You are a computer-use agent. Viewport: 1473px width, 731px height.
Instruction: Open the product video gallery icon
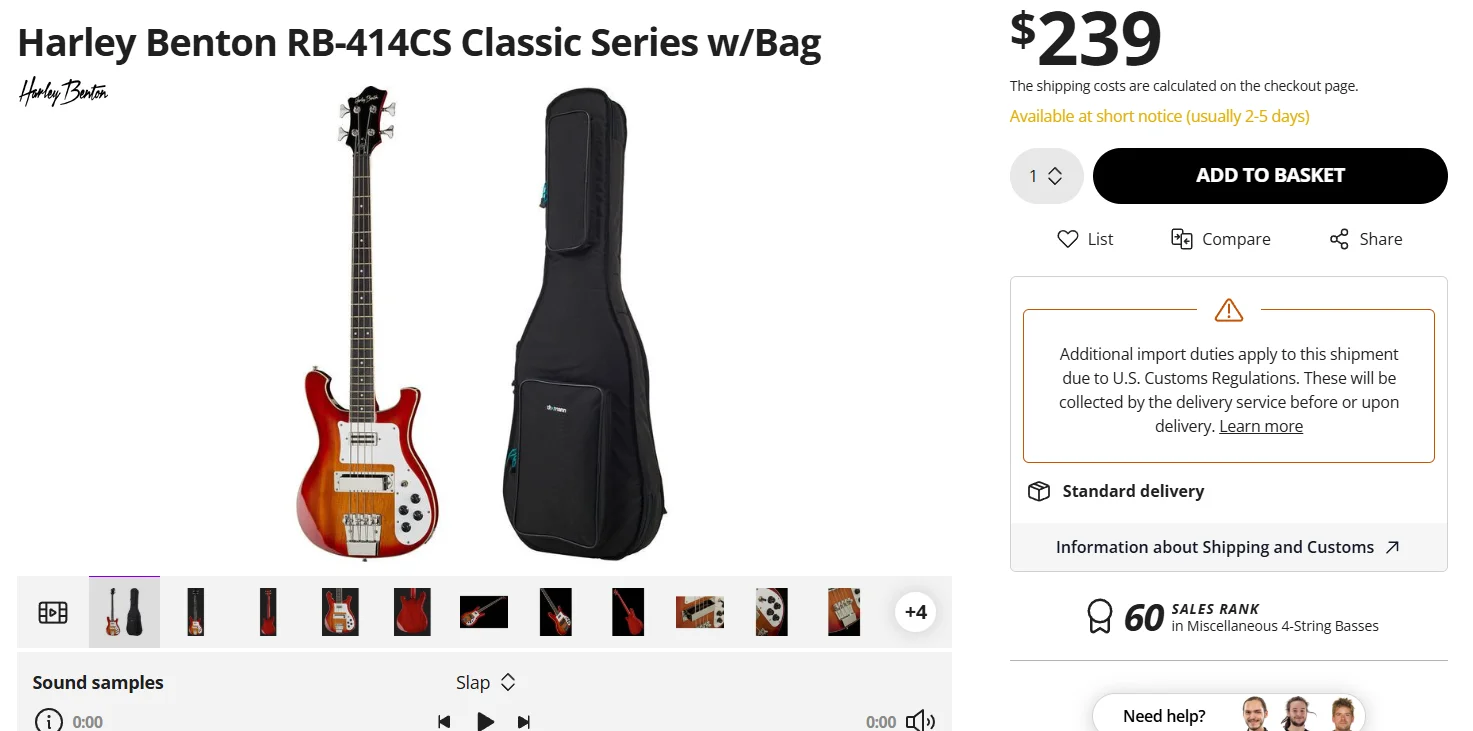coord(53,612)
